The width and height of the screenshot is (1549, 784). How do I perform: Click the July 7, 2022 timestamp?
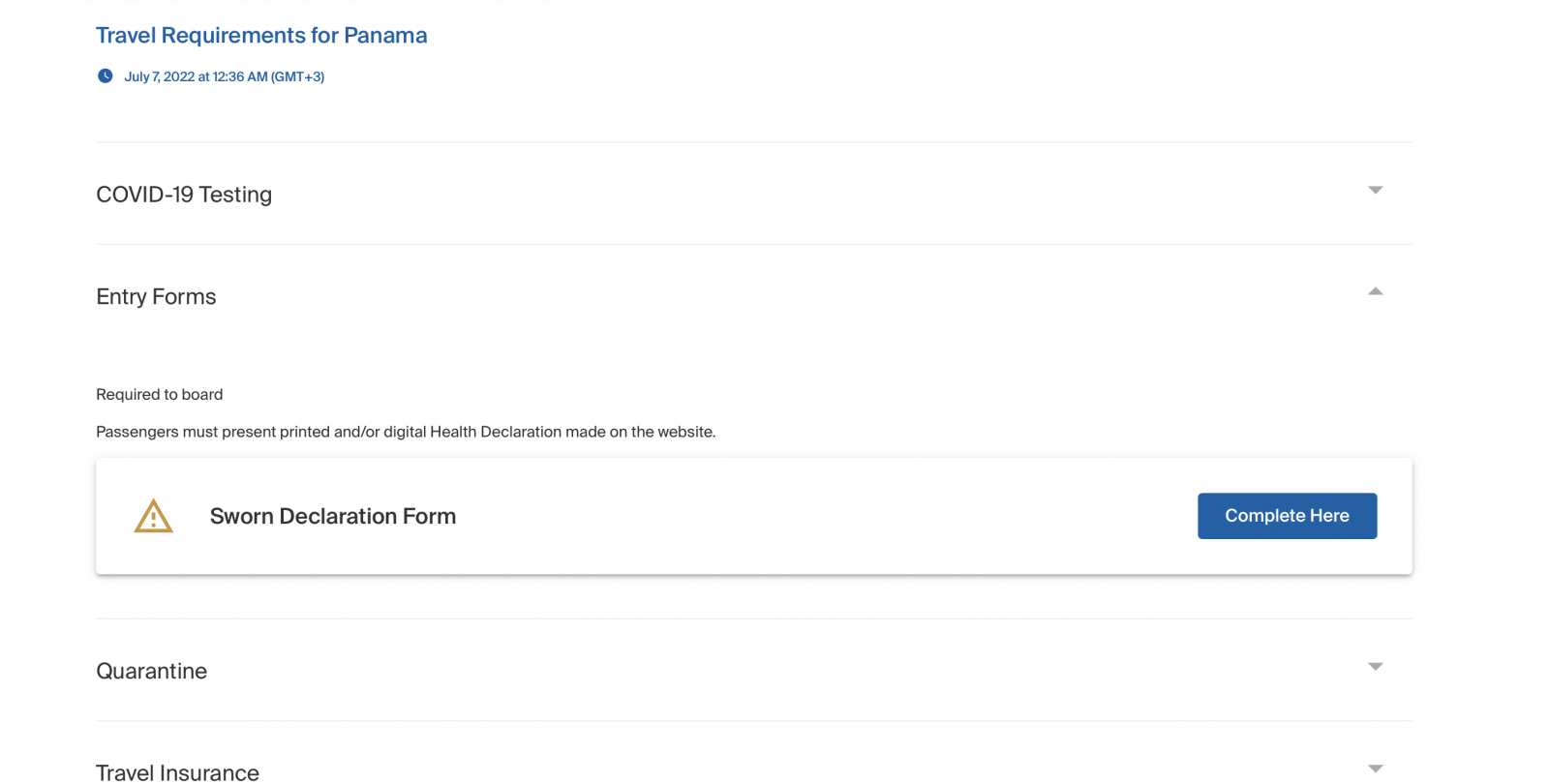tap(194, 76)
